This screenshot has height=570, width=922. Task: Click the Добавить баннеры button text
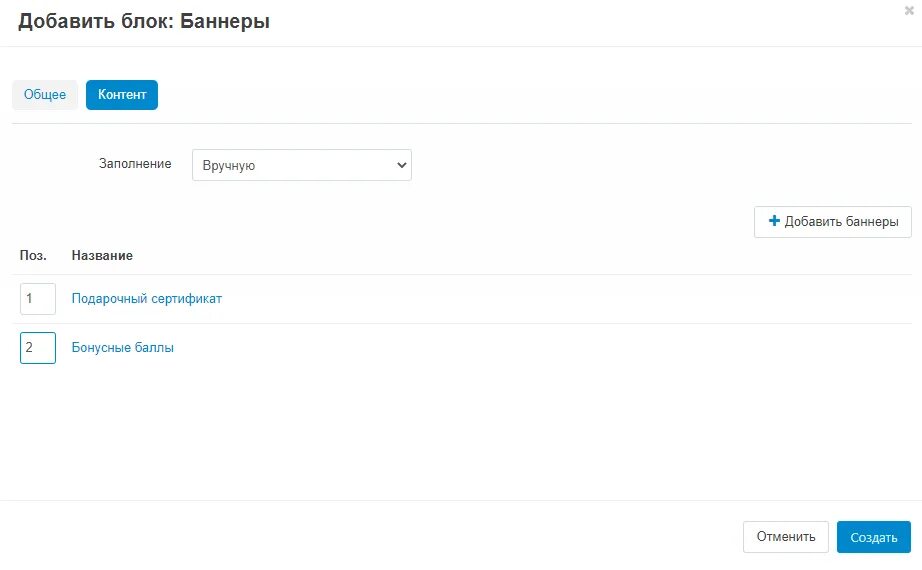[x=841, y=221]
